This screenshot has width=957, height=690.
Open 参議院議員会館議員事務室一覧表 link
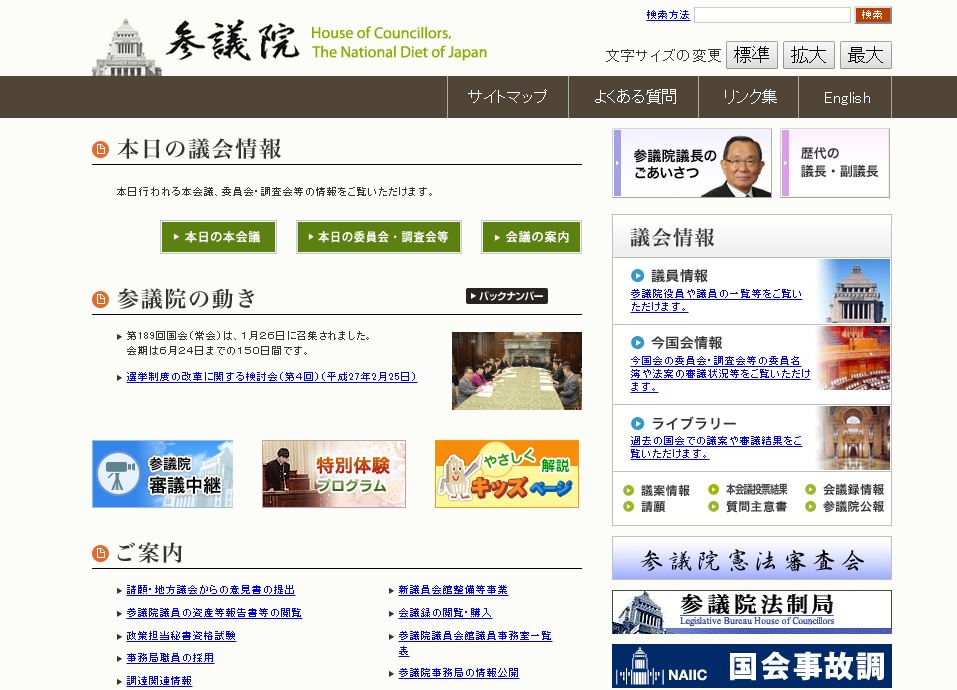475,643
